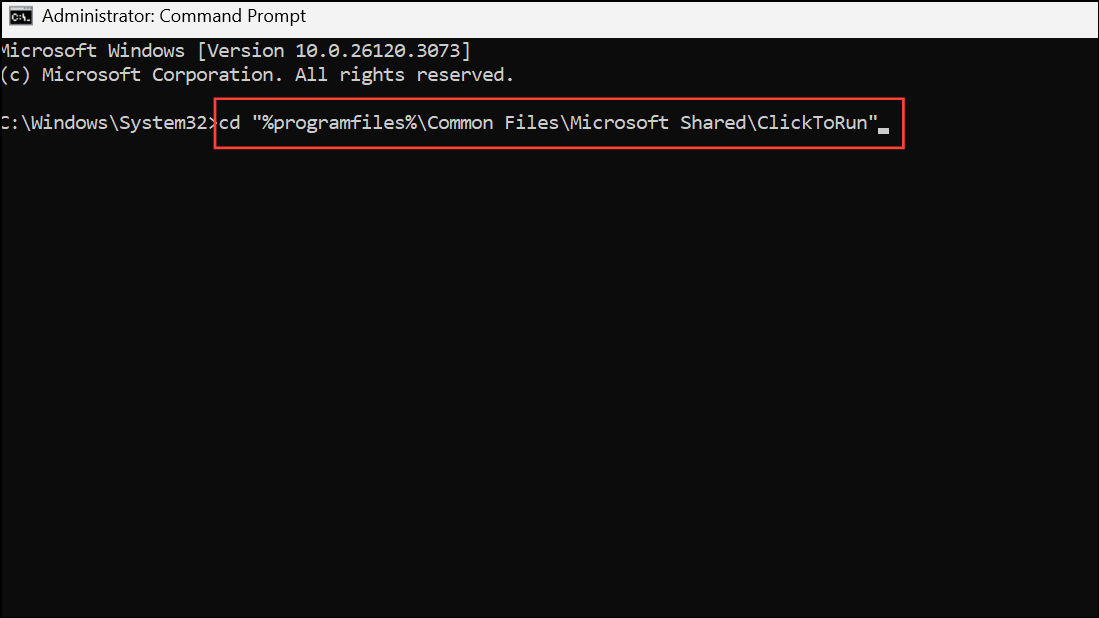The width and height of the screenshot is (1099, 618).
Task: Click the word 'Shared' in the command
Action: click(713, 123)
